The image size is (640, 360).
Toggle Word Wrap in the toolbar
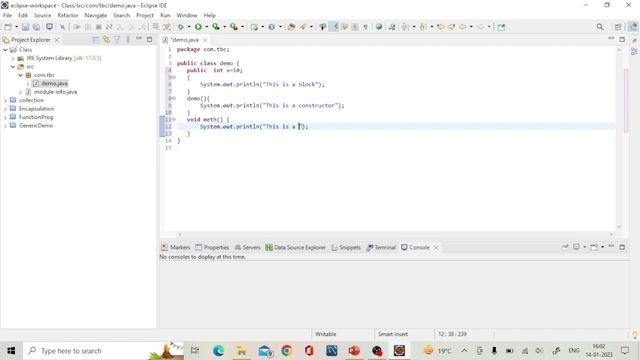tap(344, 27)
